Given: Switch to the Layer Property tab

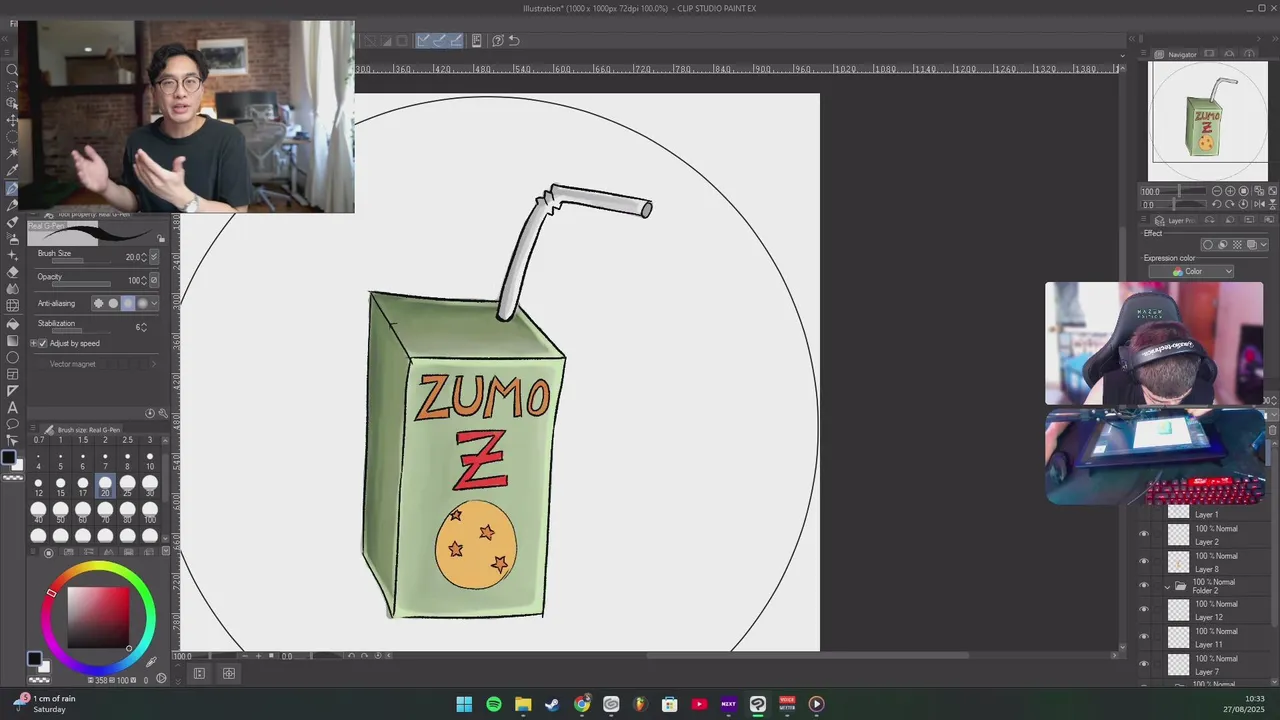Looking at the screenshot, I should point(1175,221).
